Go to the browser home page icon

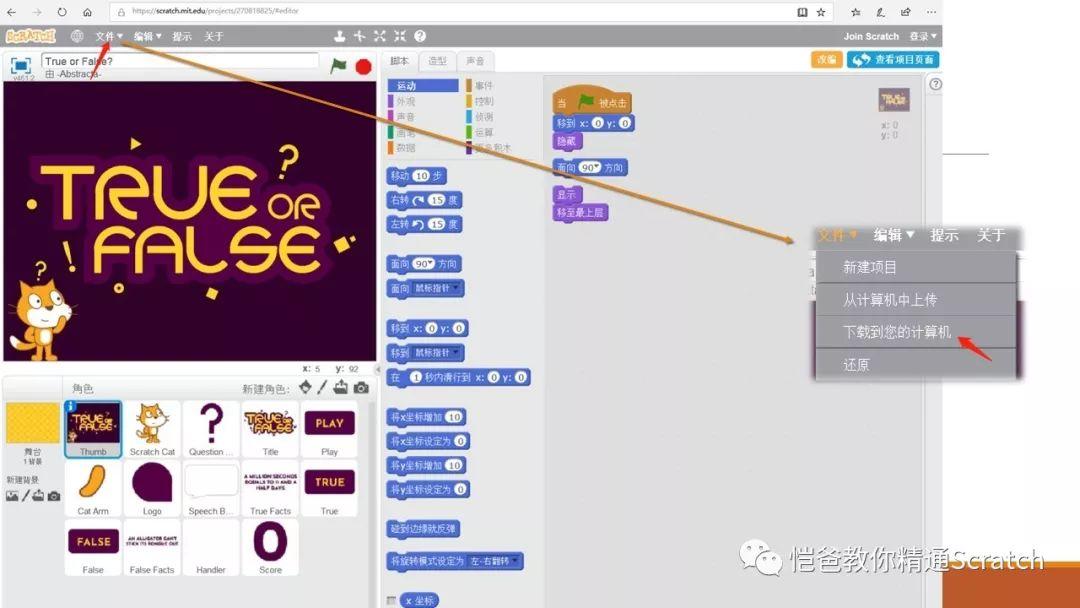click(87, 12)
